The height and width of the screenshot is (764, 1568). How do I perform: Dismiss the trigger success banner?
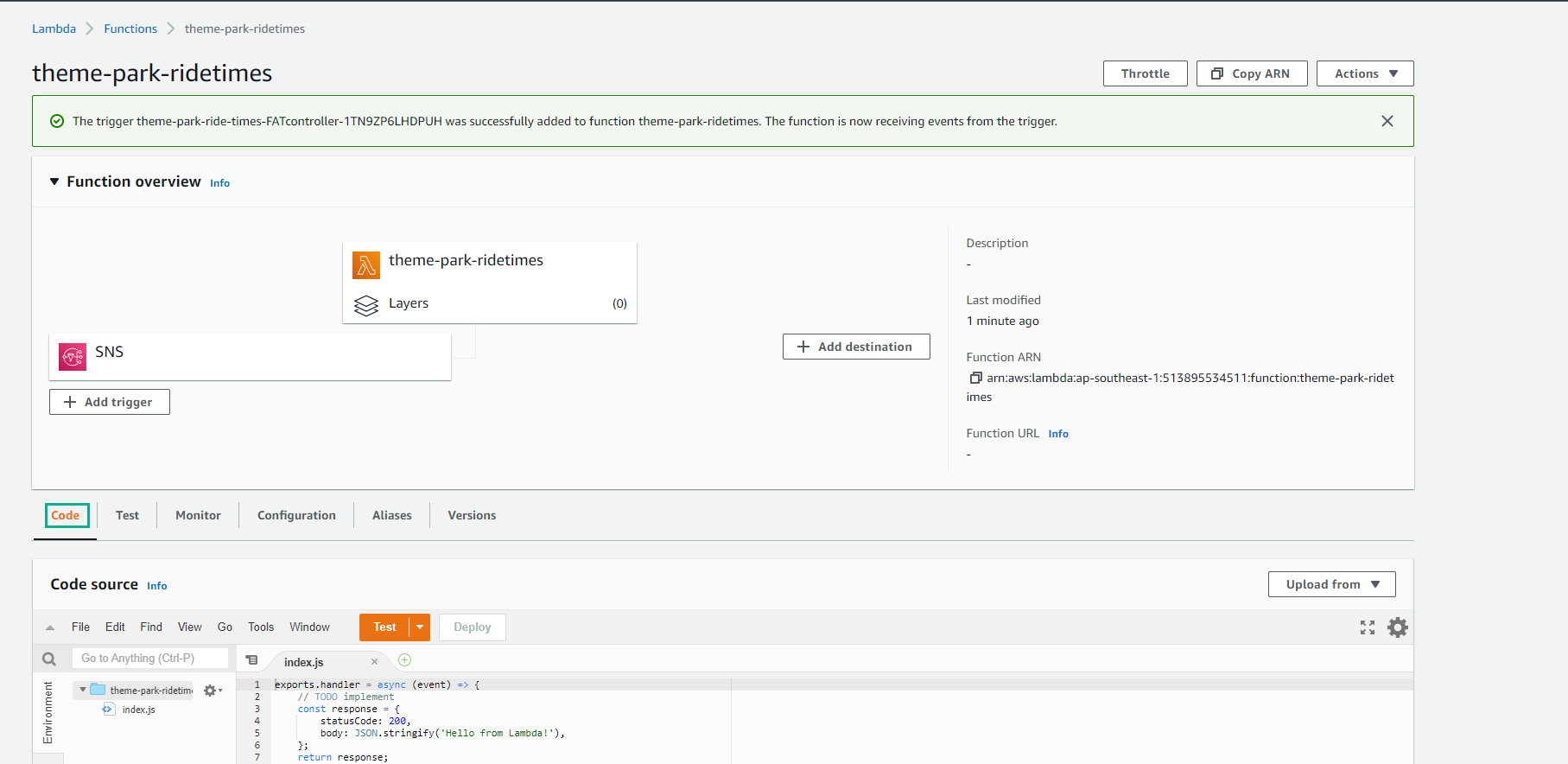coord(1387,121)
